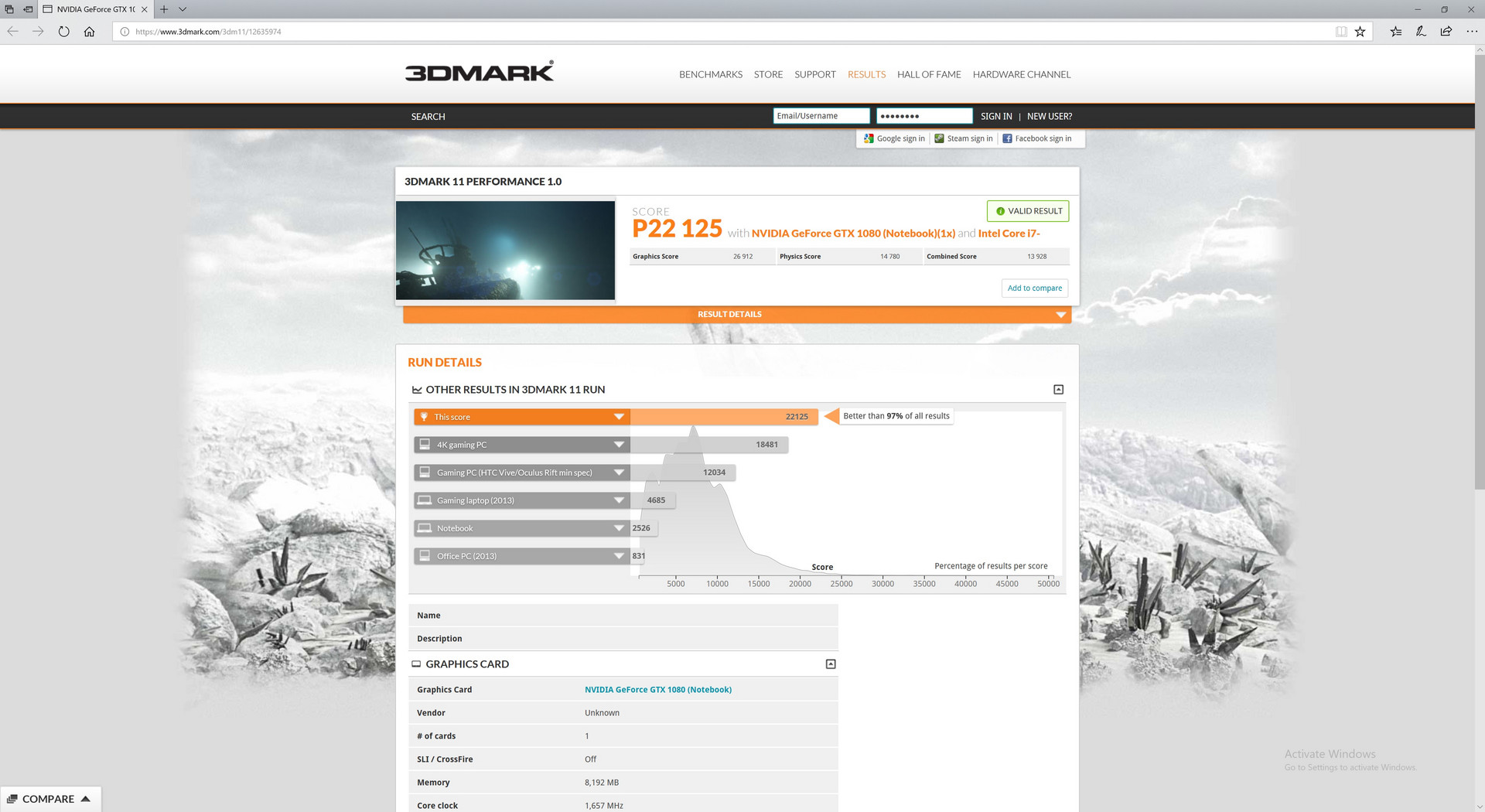Close the NVIDIA GeForce GTX tab
Image resolution: width=1485 pixels, height=812 pixels.
(x=144, y=9)
